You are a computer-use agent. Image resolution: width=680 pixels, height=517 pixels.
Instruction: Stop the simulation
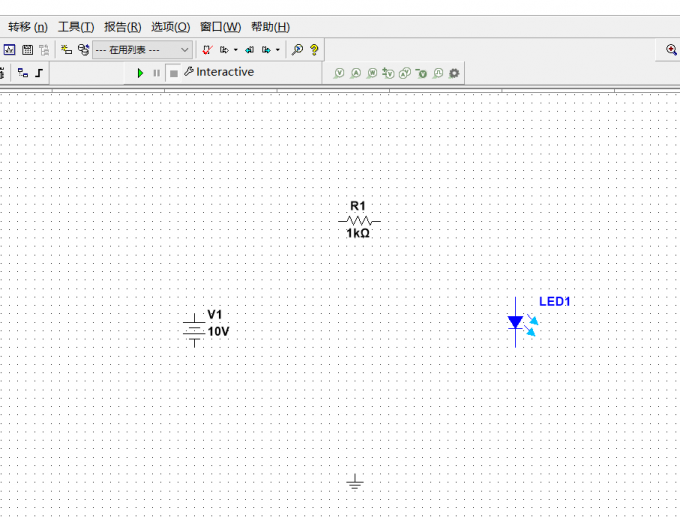coord(173,73)
